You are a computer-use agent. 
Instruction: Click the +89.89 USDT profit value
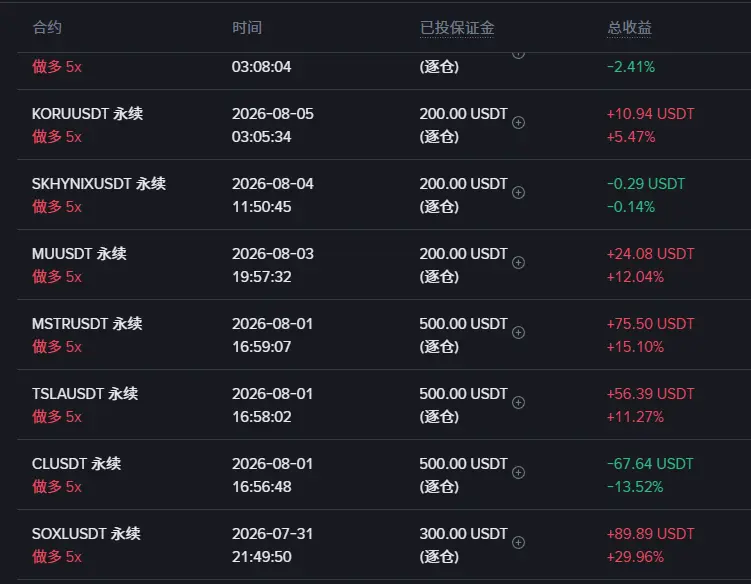(x=650, y=534)
